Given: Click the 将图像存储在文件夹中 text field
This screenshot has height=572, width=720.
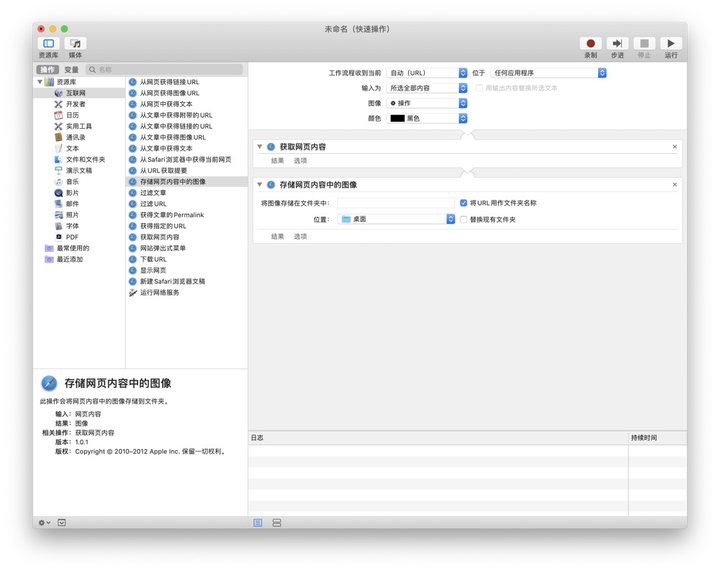Looking at the screenshot, I should (x=396, y=203).
